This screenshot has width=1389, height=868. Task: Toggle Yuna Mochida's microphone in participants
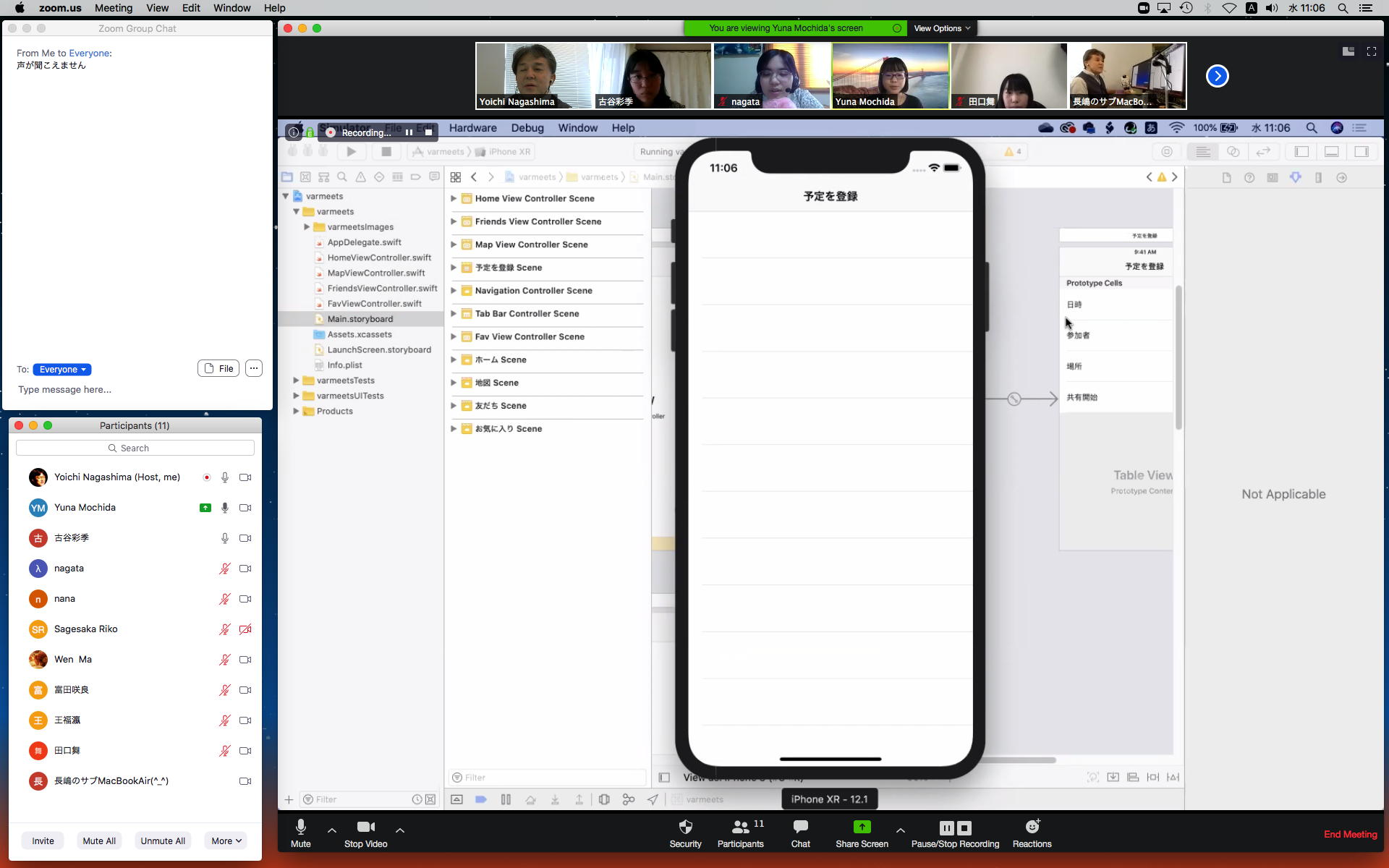225,508
